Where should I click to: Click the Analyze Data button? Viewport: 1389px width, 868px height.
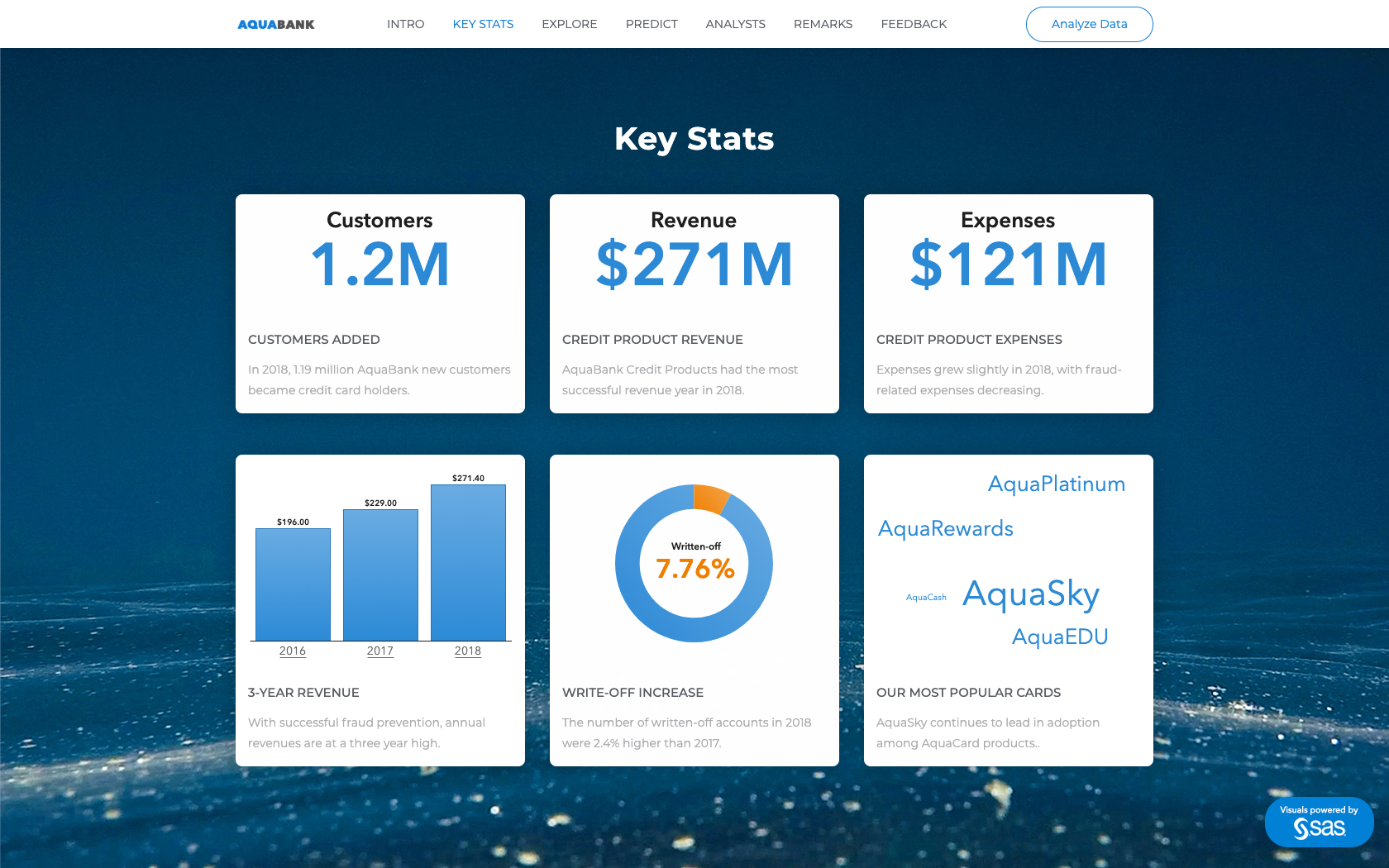coord(1089,24)
